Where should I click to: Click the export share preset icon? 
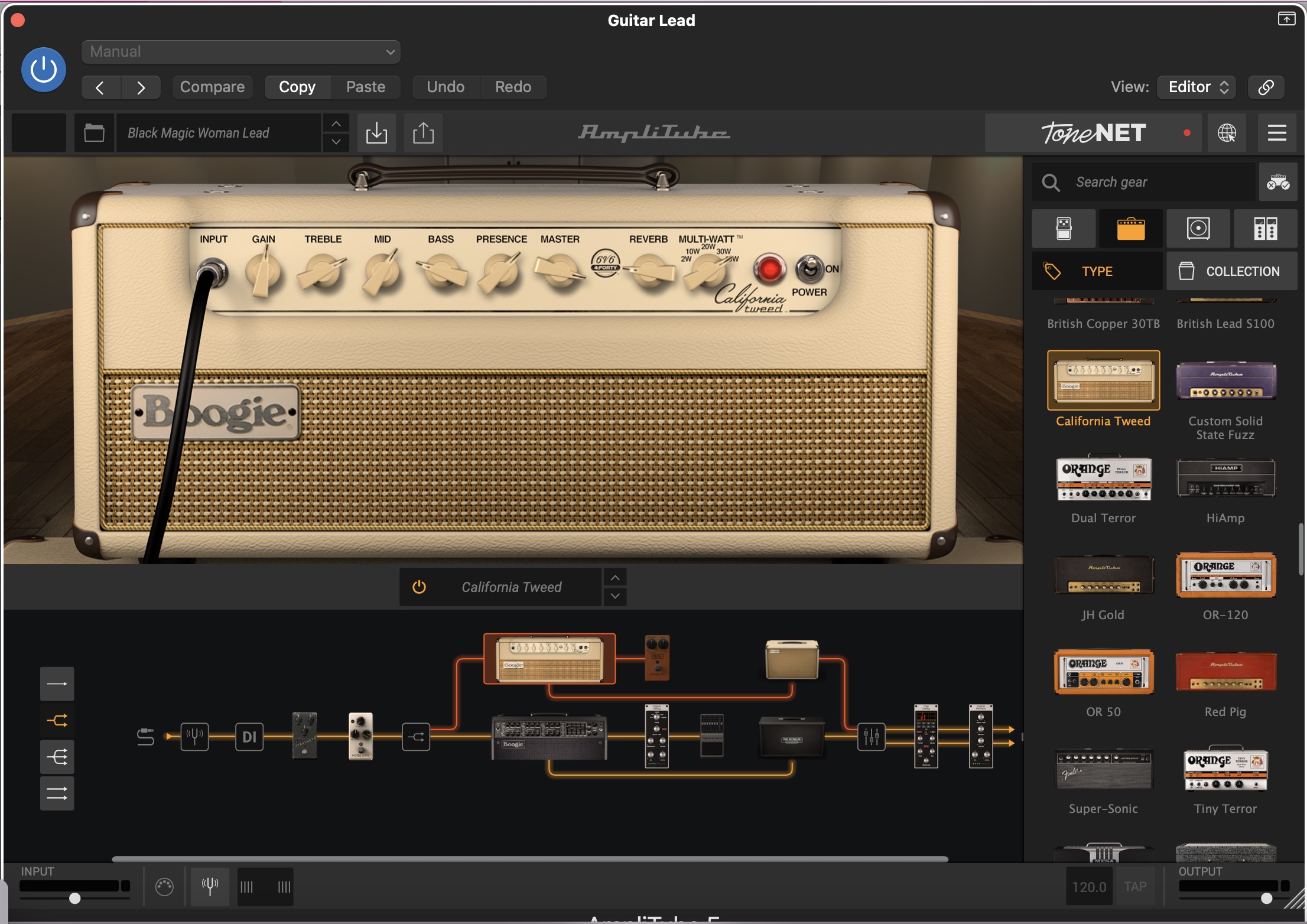(423, 133)
